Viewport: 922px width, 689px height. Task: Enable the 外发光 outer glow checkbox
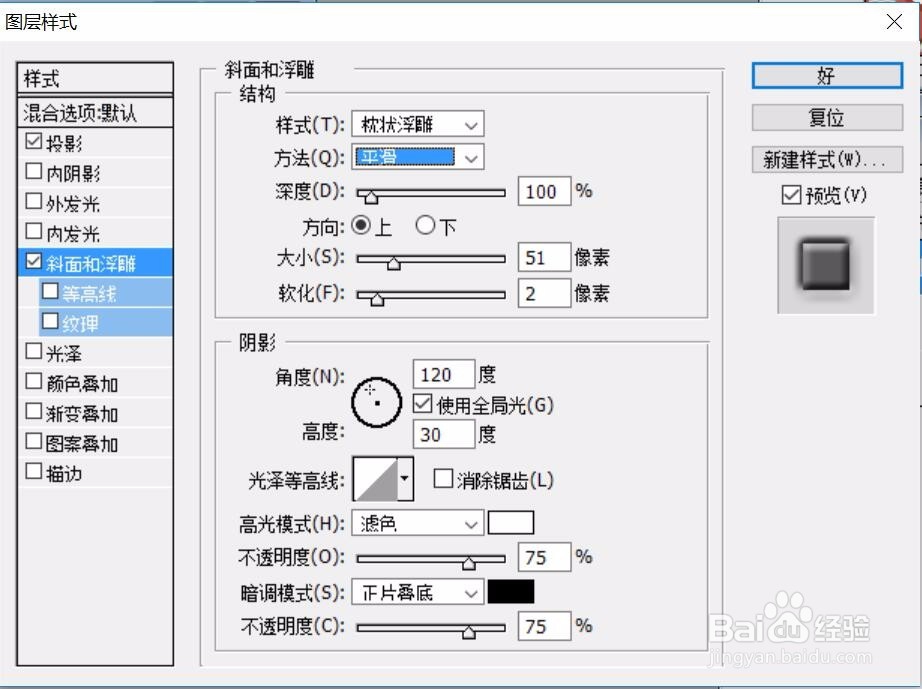tap(34, 201)
